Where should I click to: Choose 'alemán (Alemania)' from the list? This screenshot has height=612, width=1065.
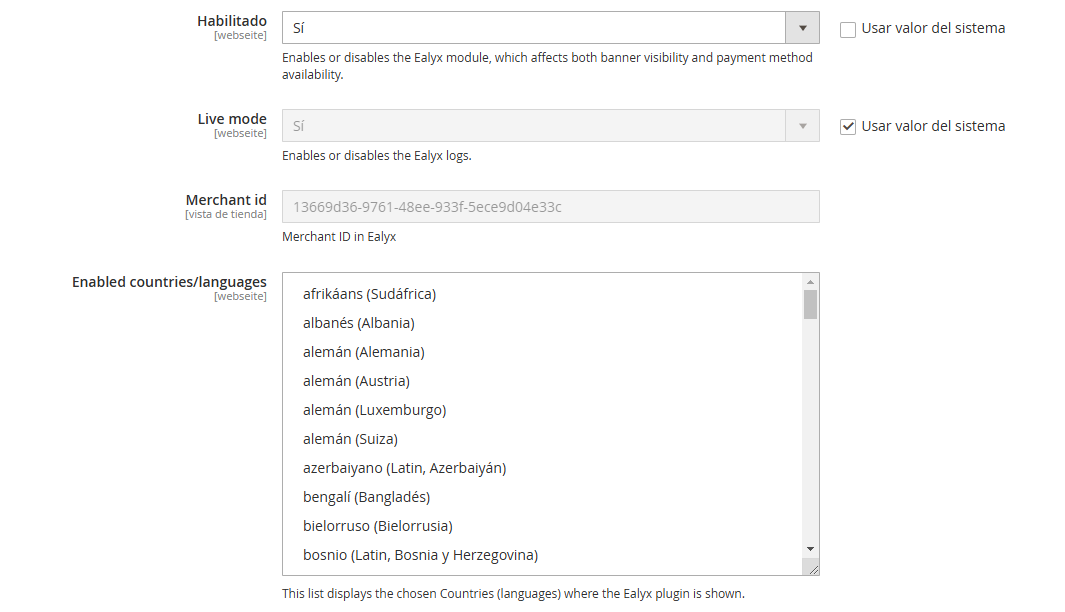point(363,352)
